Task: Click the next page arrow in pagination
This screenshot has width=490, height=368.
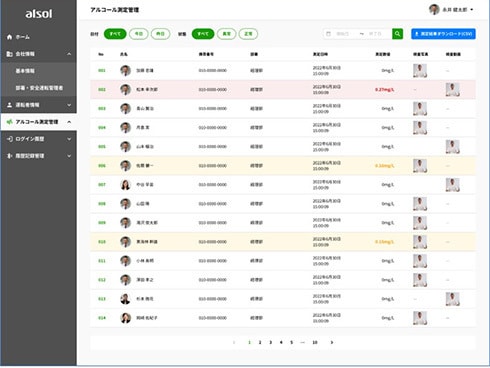Action: pos(332,342)
